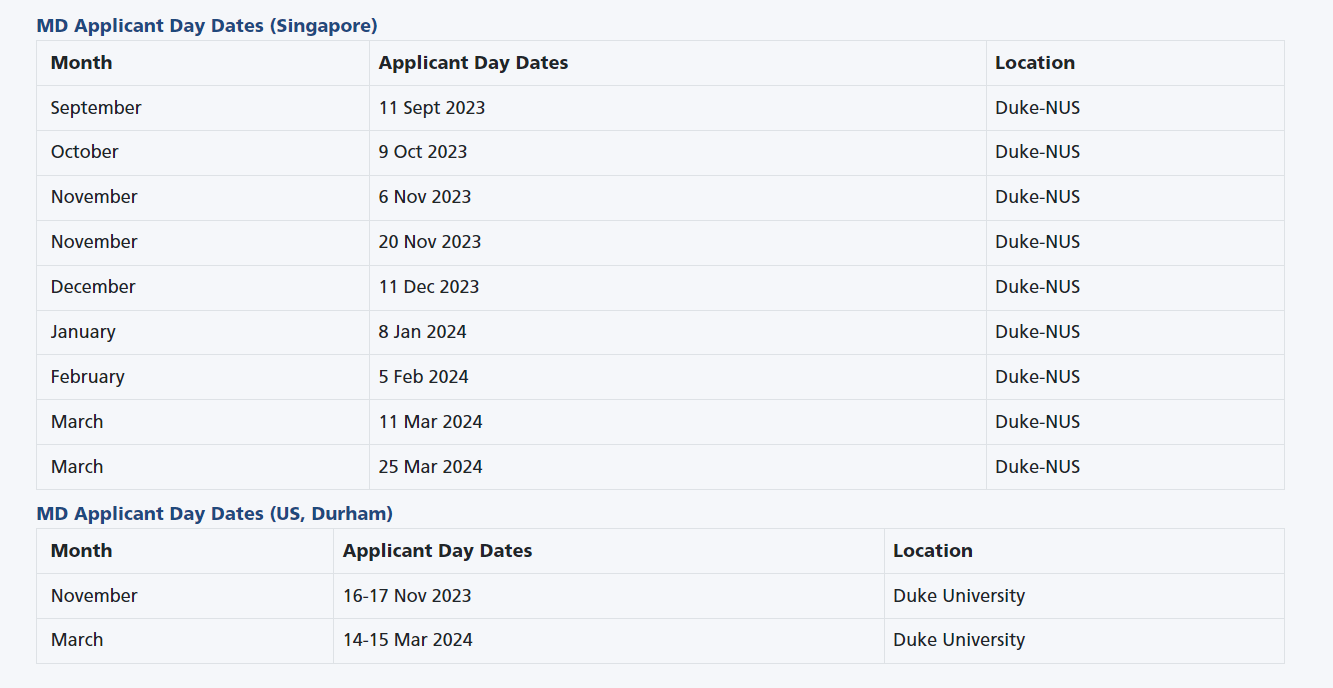The width and height of the screenshot is (1333, 688).
Task: Select the date '11 Mar 2024'
Action: point(431,422)
